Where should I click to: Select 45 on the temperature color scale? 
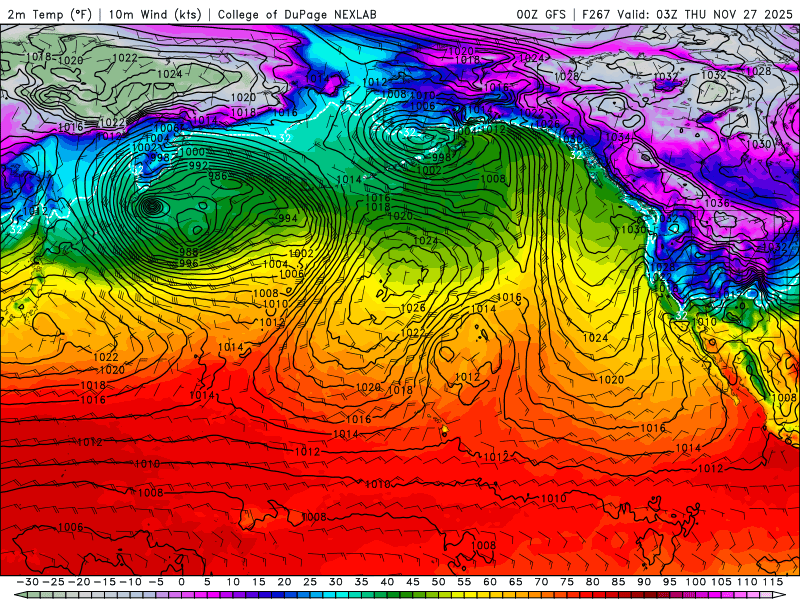[413, 582]
